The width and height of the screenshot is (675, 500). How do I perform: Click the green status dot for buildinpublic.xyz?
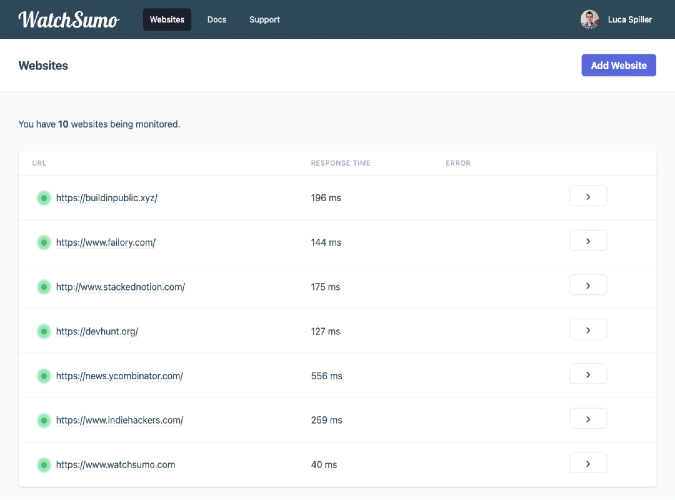43,198
